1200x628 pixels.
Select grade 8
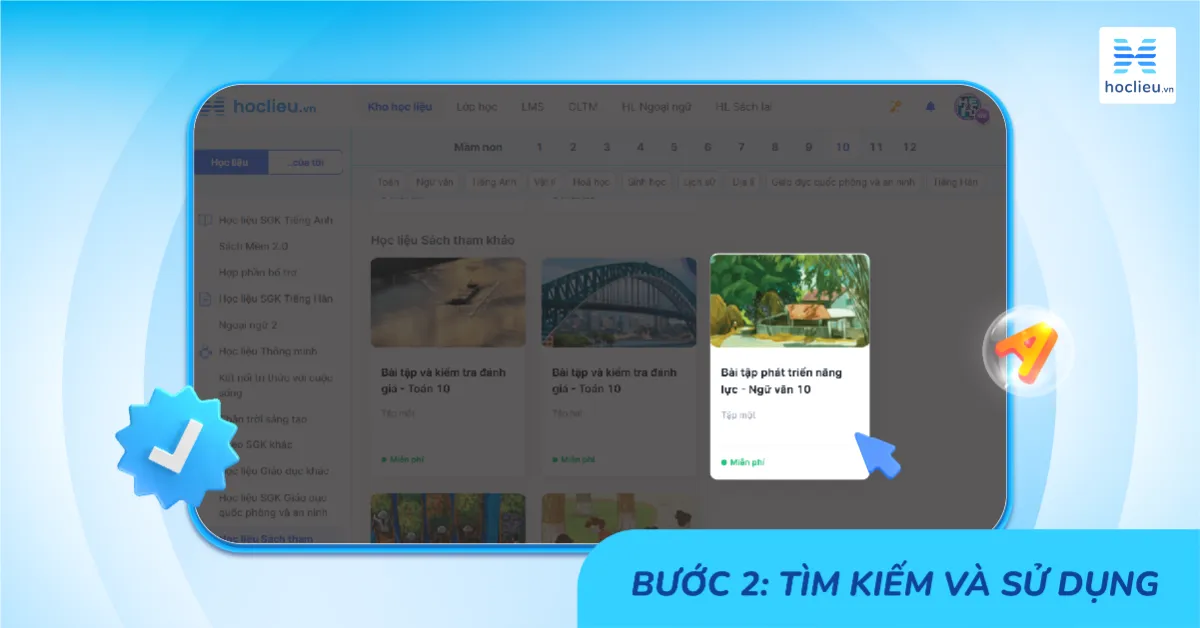point(775,147)
